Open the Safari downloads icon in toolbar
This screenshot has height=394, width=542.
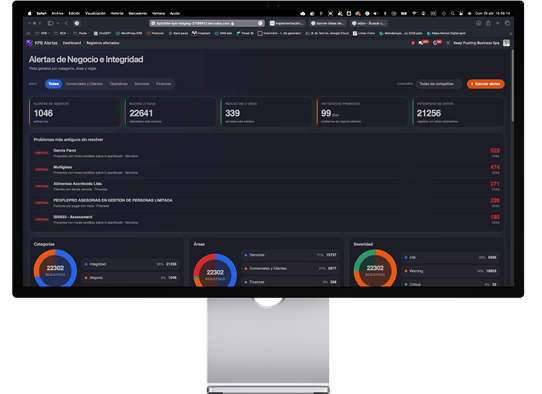pos(478,23)
